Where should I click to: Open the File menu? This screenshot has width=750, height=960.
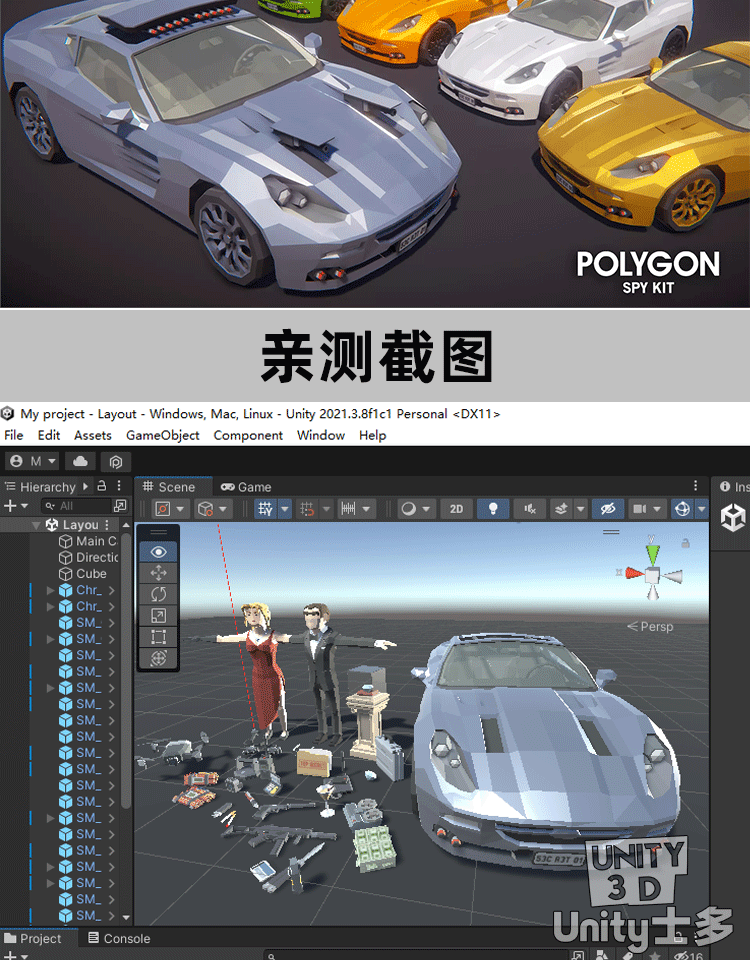[x=13, y=435]
